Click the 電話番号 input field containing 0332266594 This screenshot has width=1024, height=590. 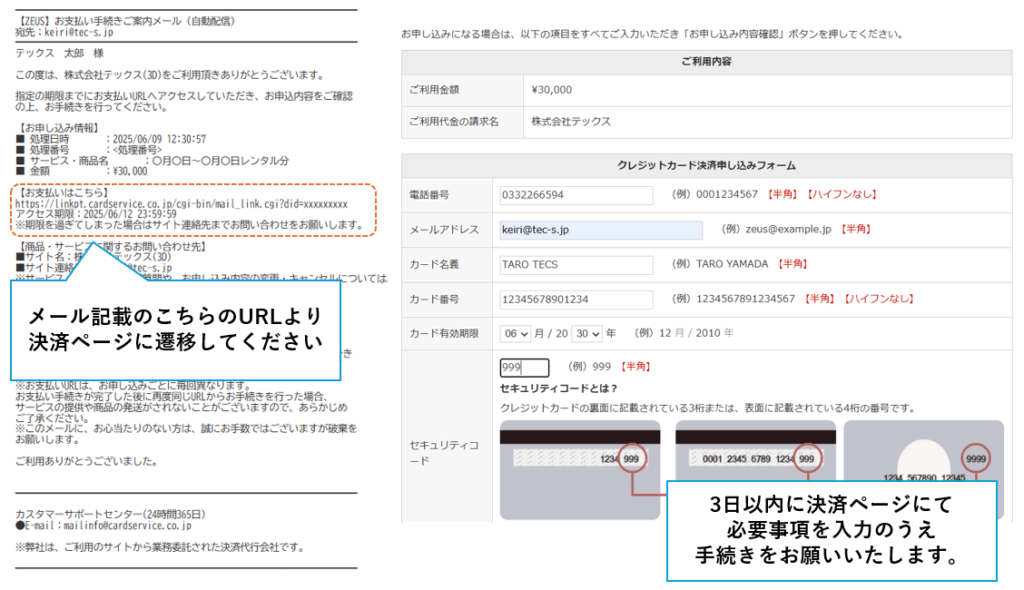tap(576, 195)
